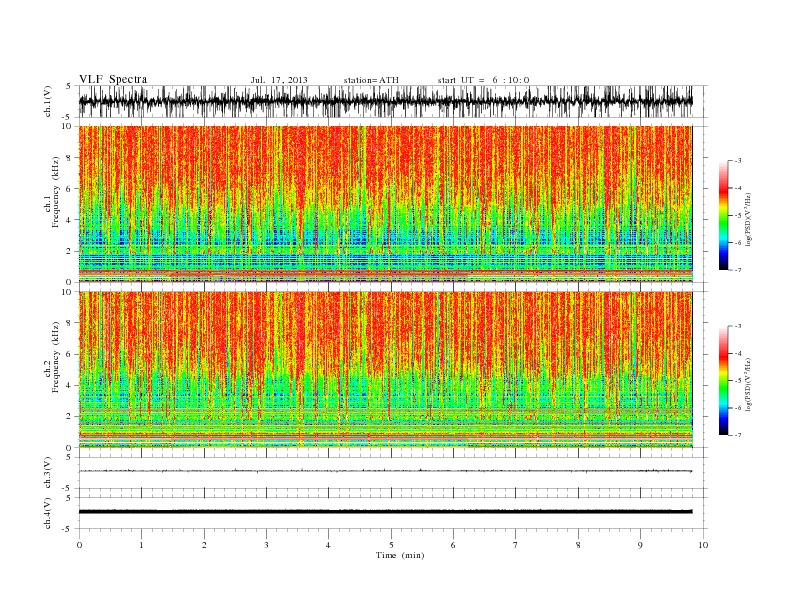Screen dimensions: 792x612
Task: Click the "6" kHz tick on ch.2 spectrogram
Action: point(70,354)
